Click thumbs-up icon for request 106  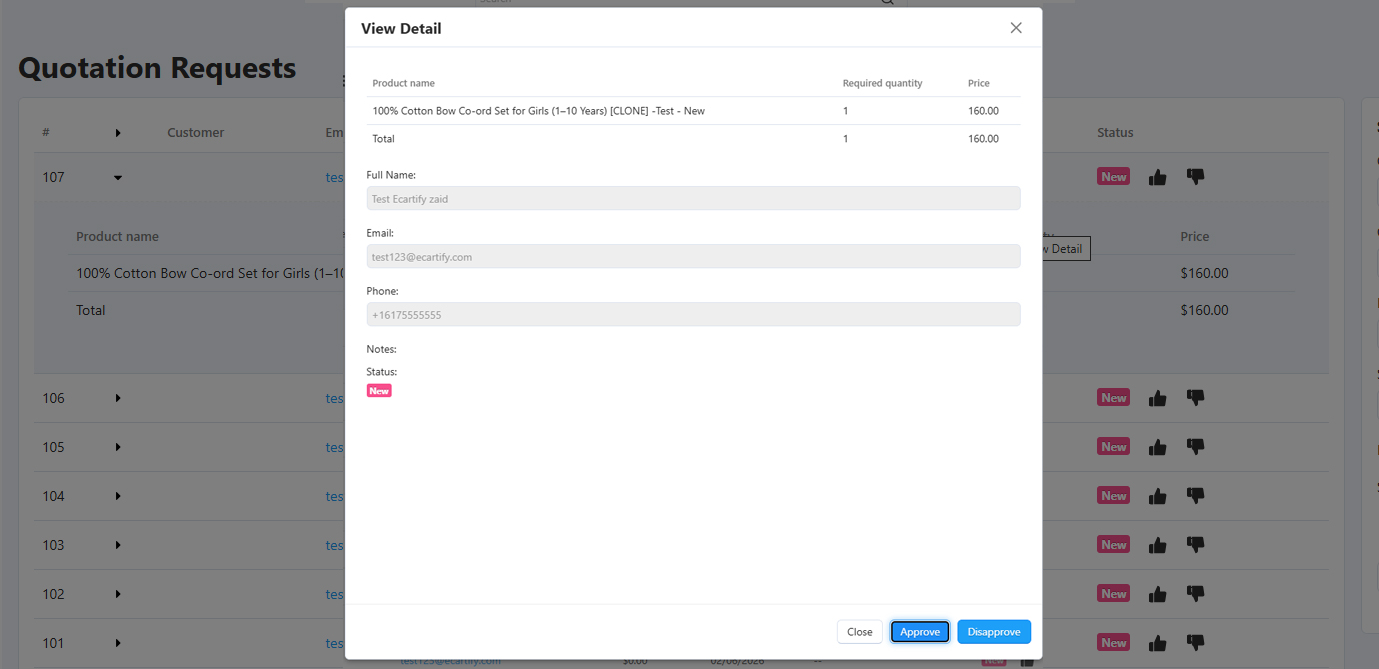(1157, 398)
